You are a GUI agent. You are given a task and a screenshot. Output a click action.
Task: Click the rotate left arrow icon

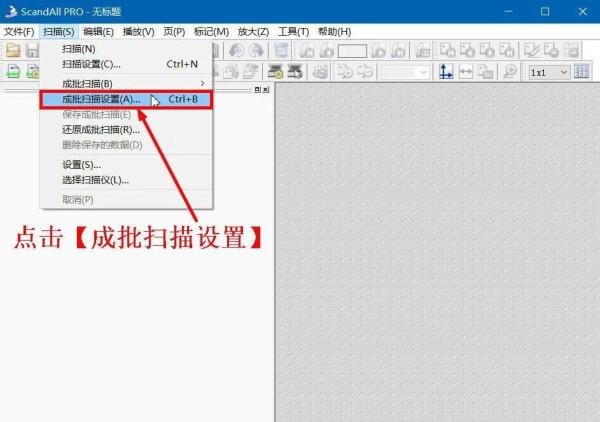pyautogui.click(x=236, y=50)
